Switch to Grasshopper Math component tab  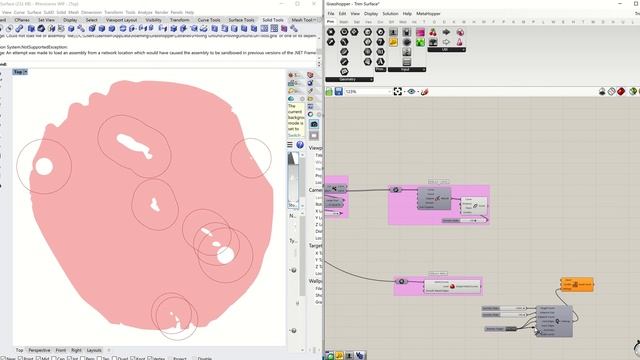344,22
